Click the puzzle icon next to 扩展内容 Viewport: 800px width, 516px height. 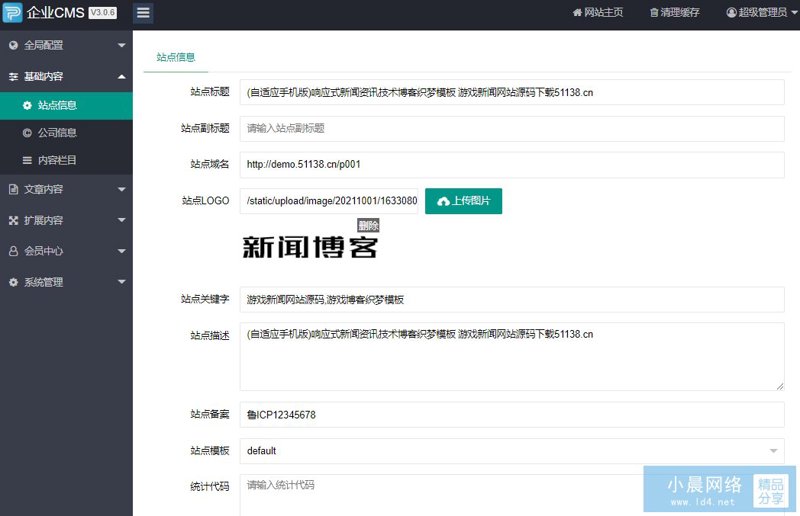(x=13, y=220)
